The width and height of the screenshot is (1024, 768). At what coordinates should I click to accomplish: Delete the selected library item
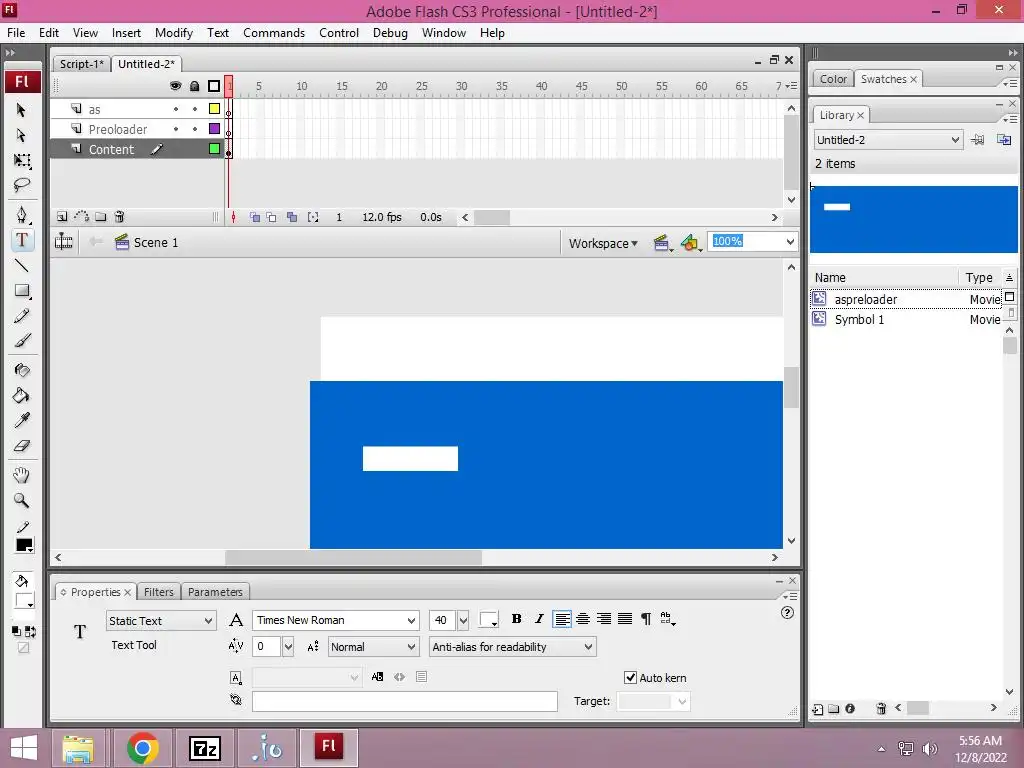click(881, 709)
